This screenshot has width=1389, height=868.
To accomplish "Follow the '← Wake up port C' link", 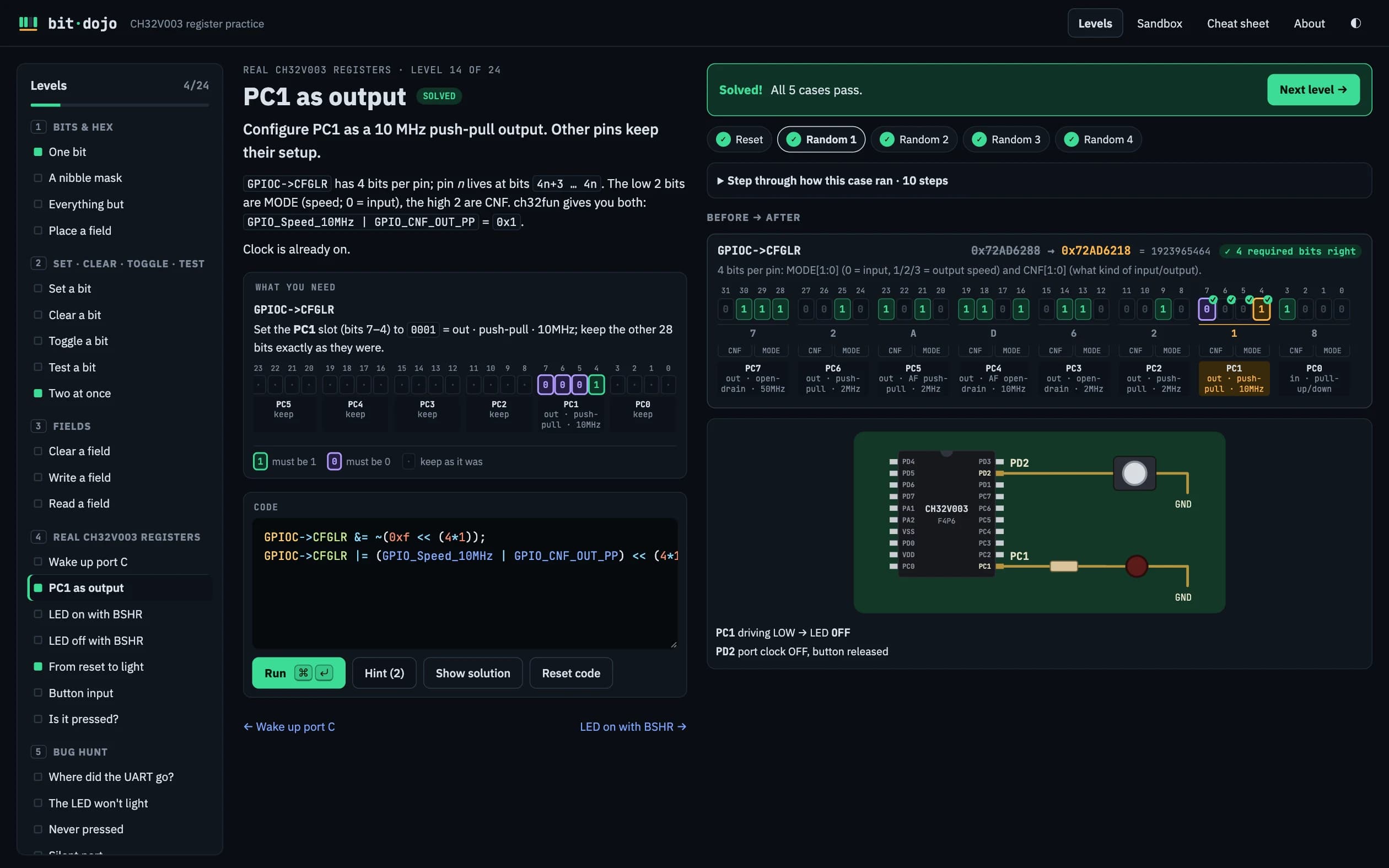I will [289, 726].
